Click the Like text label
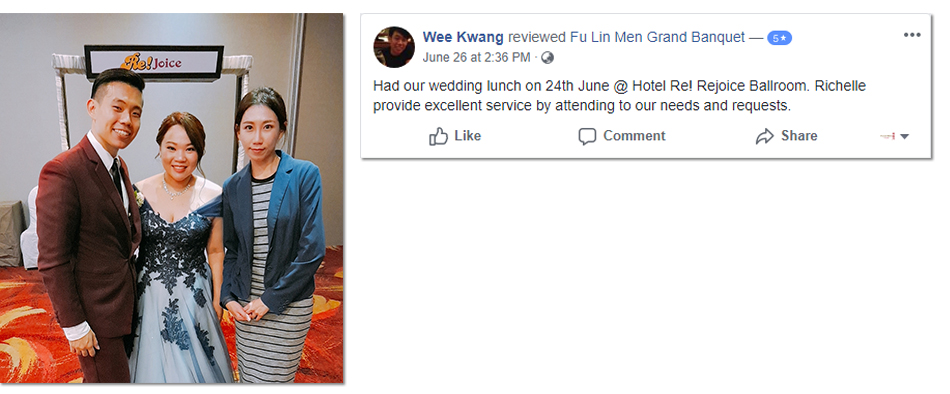Viewport: 950px width, 394px height. (467, 136)
